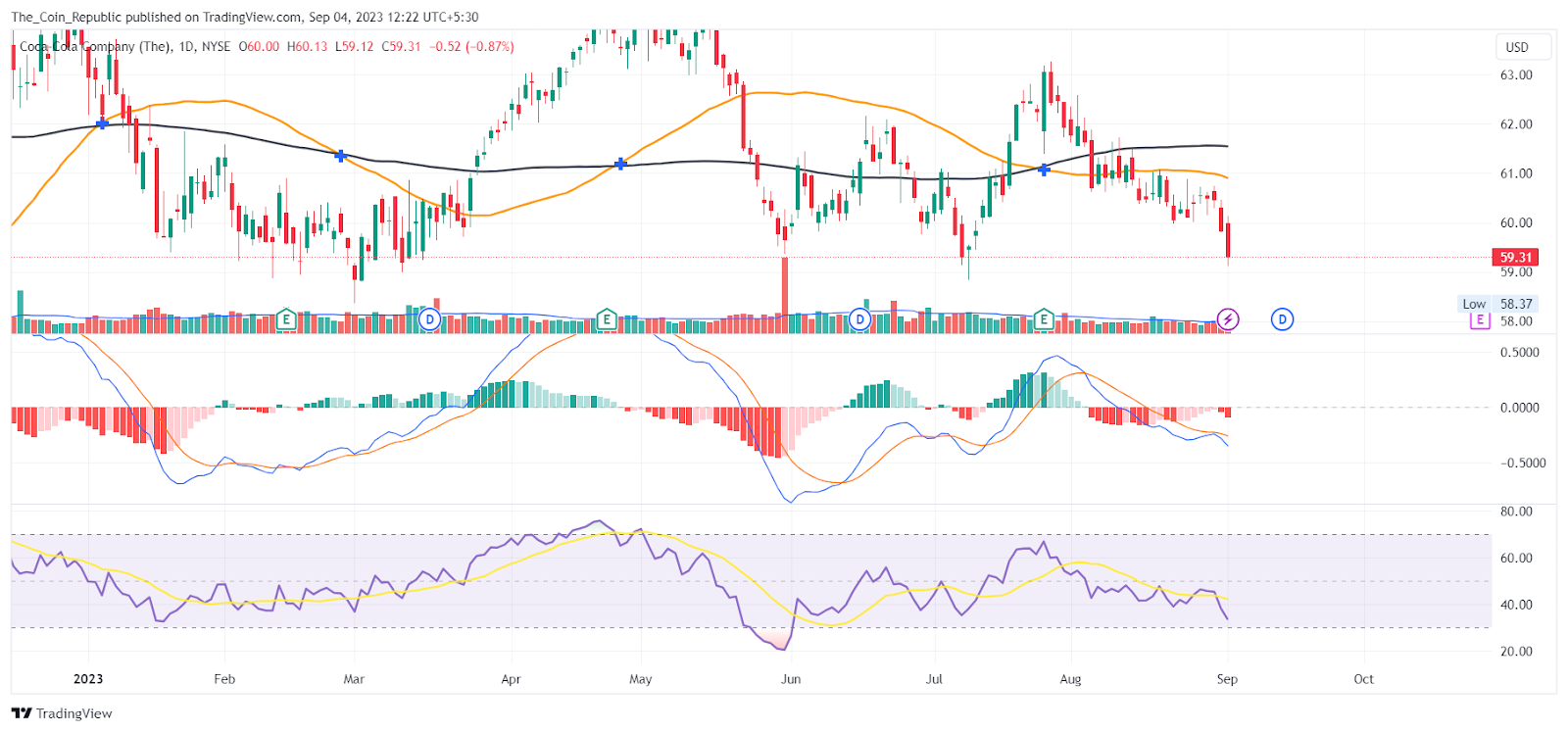Click the 59.00 price axis label
Viewport: 1568px width, 732px height.
(x=1516, y=272)
